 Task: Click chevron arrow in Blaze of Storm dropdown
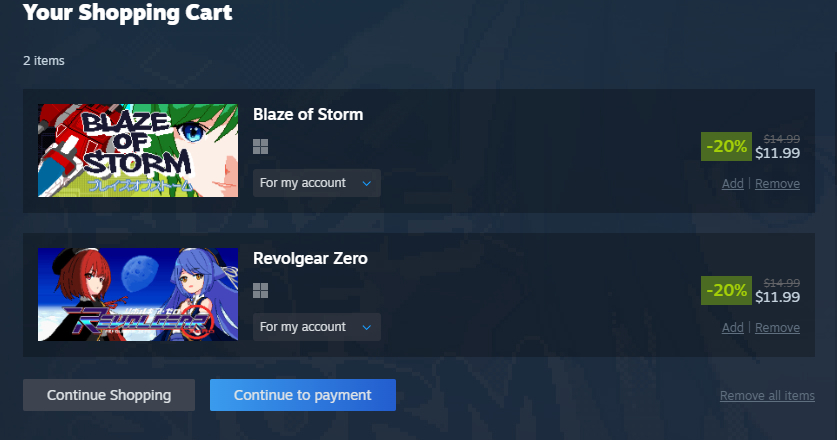[367, 183]
